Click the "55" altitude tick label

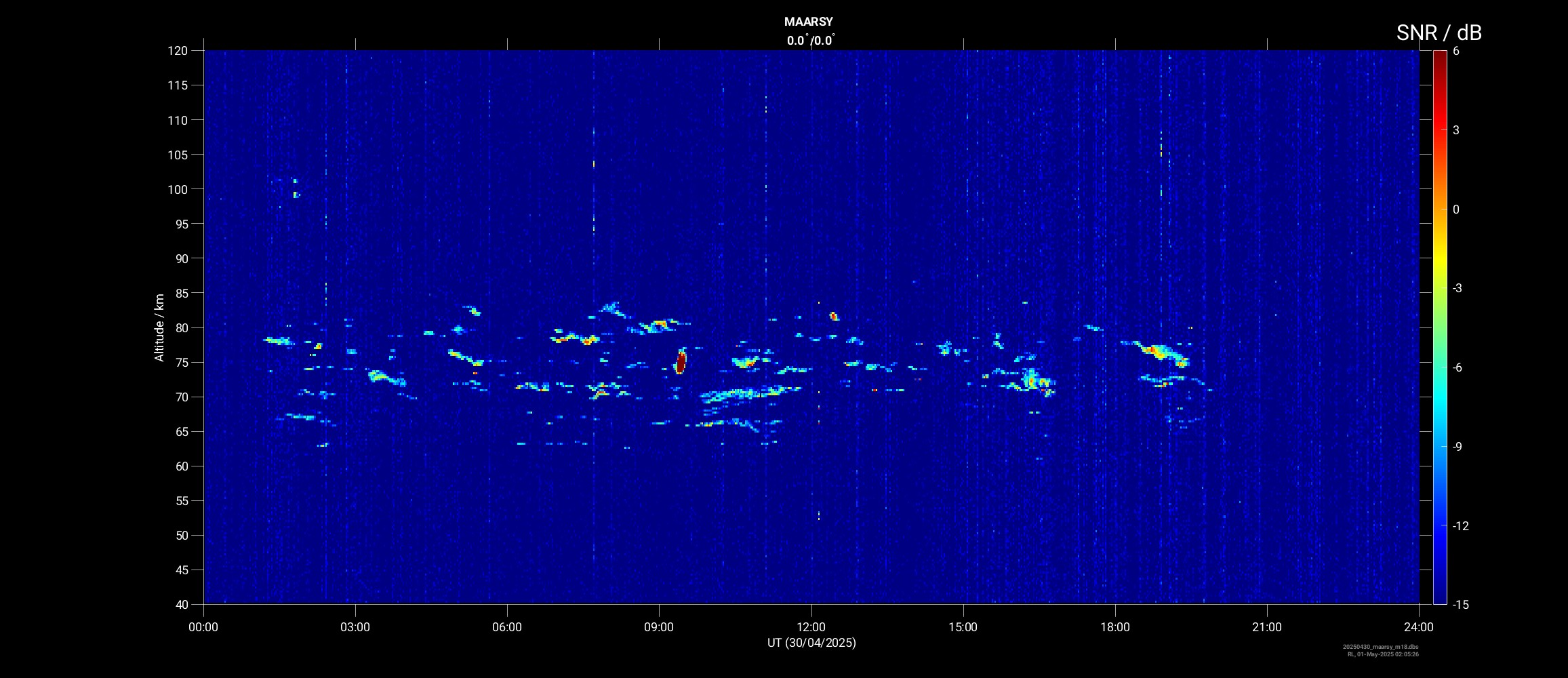181,501
